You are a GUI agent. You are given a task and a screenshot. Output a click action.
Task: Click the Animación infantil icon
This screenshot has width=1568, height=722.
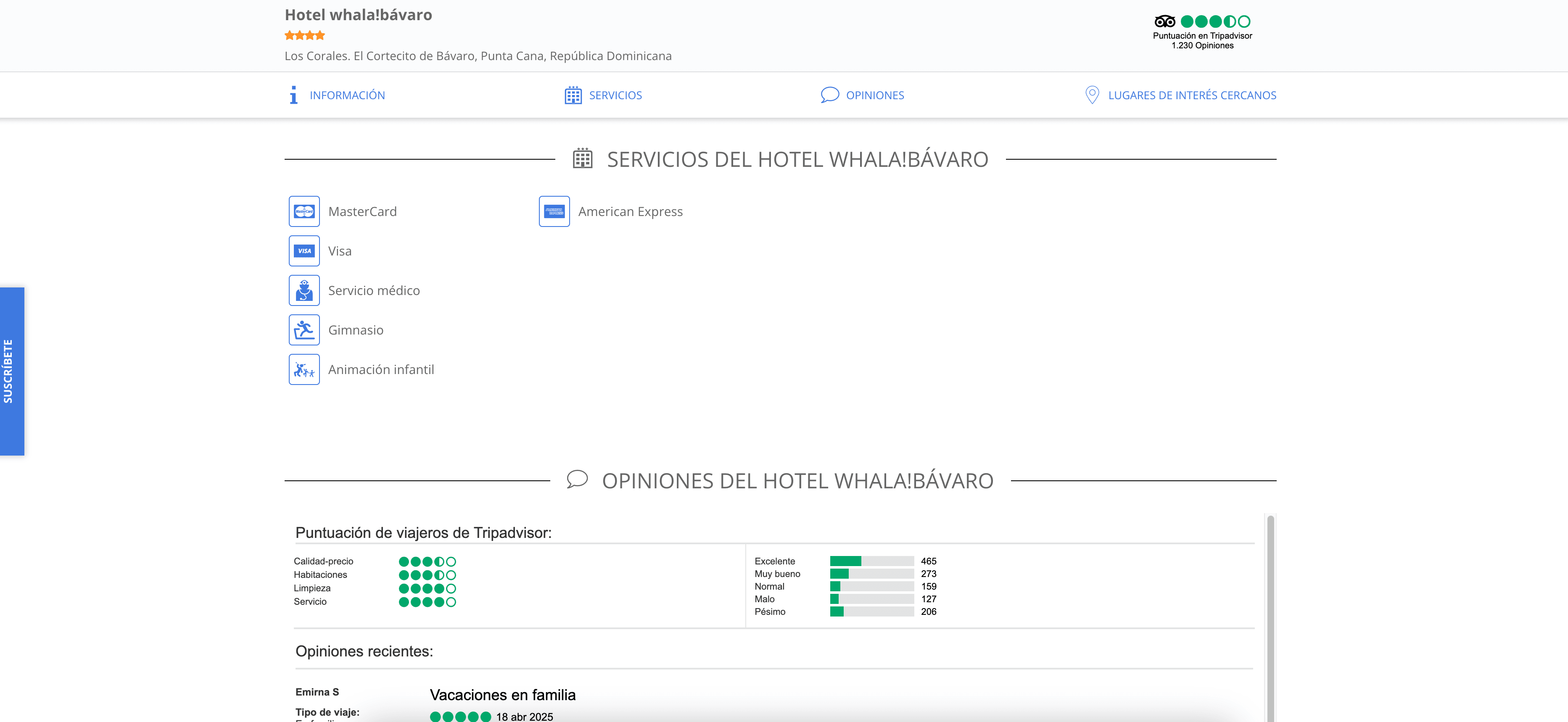tap(304, 369)
